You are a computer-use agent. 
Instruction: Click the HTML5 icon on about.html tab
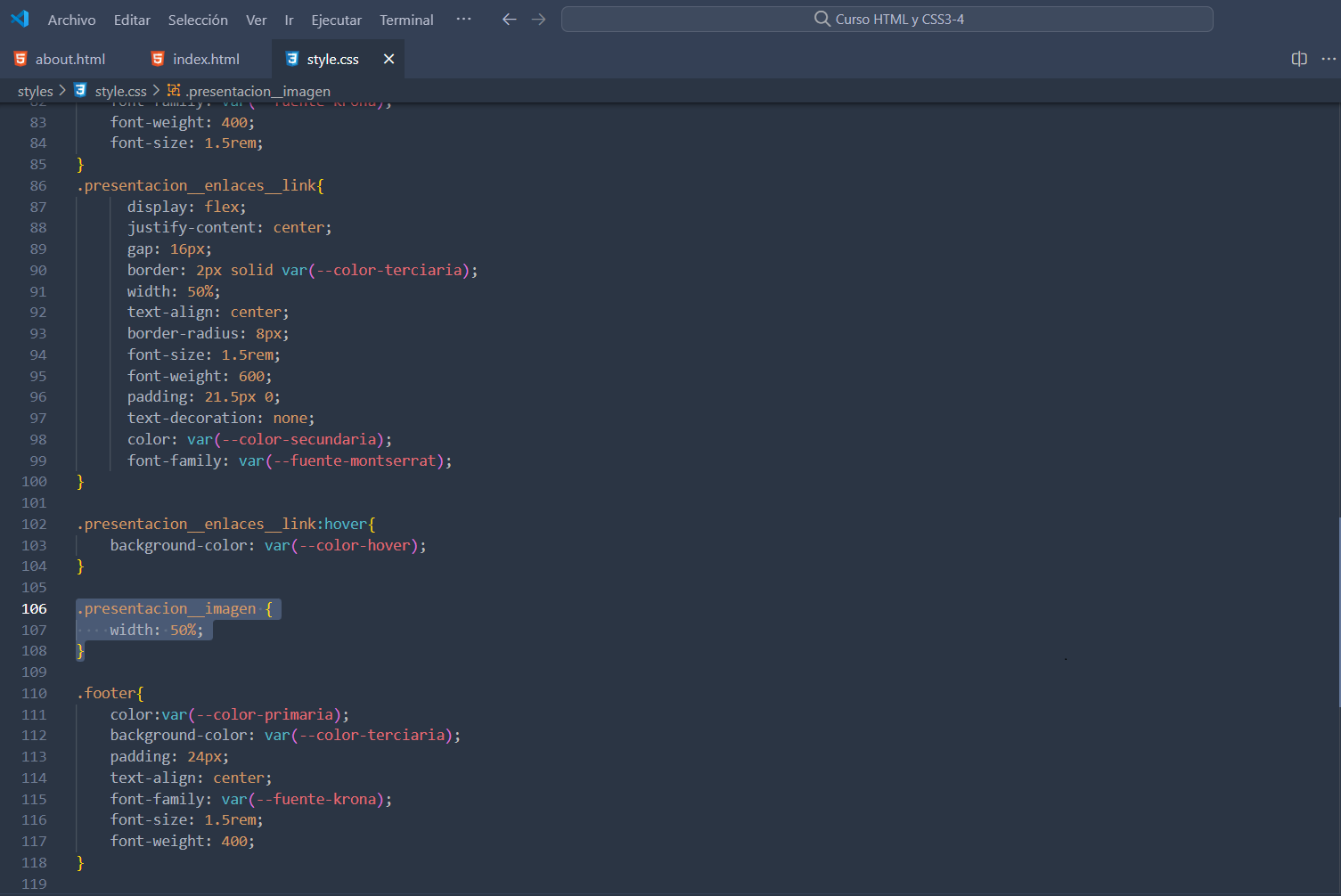pos(20,59)
